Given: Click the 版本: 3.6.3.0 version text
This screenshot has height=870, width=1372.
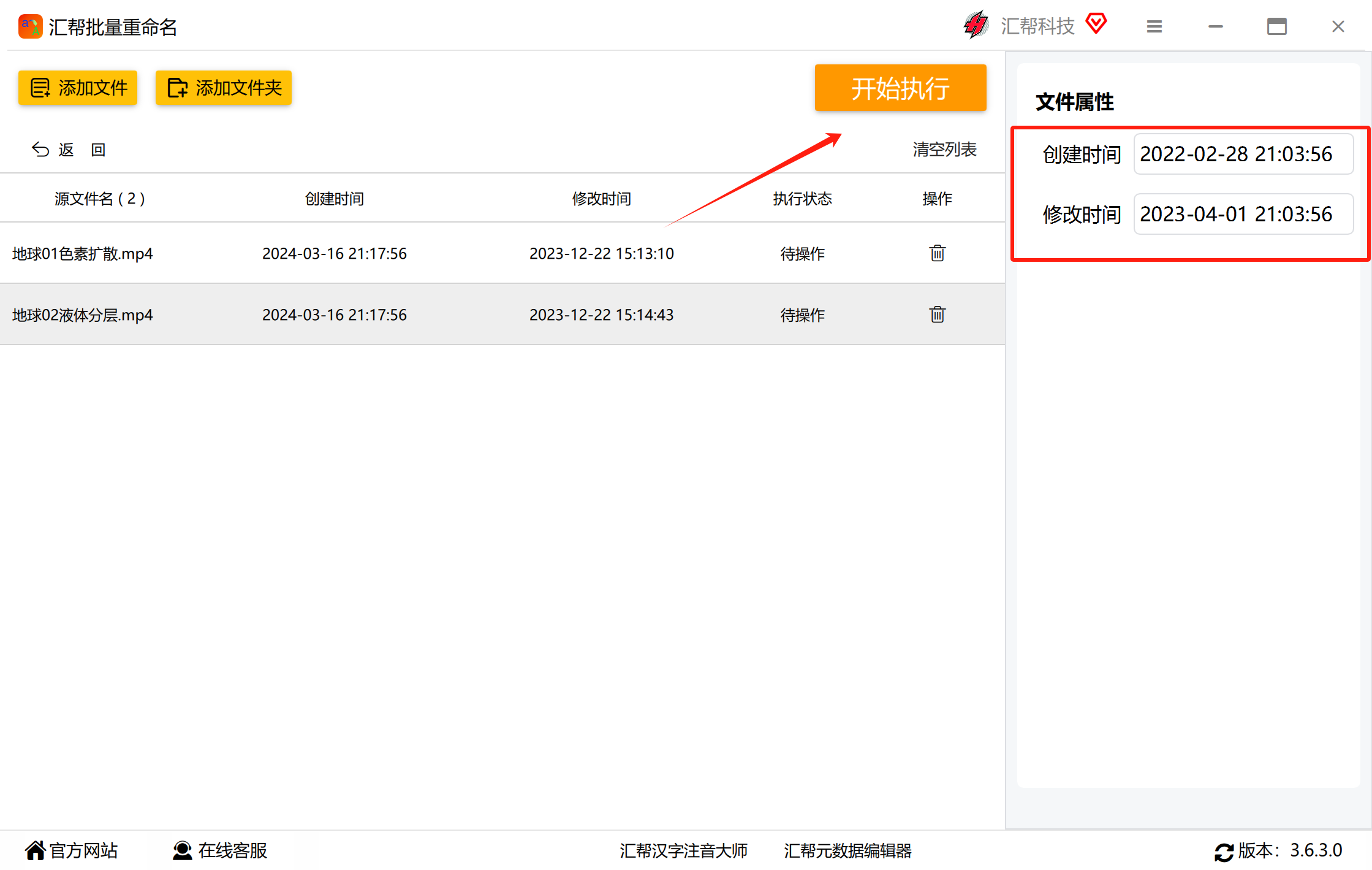Looking at the screenshot, I should coord(1291,851).
